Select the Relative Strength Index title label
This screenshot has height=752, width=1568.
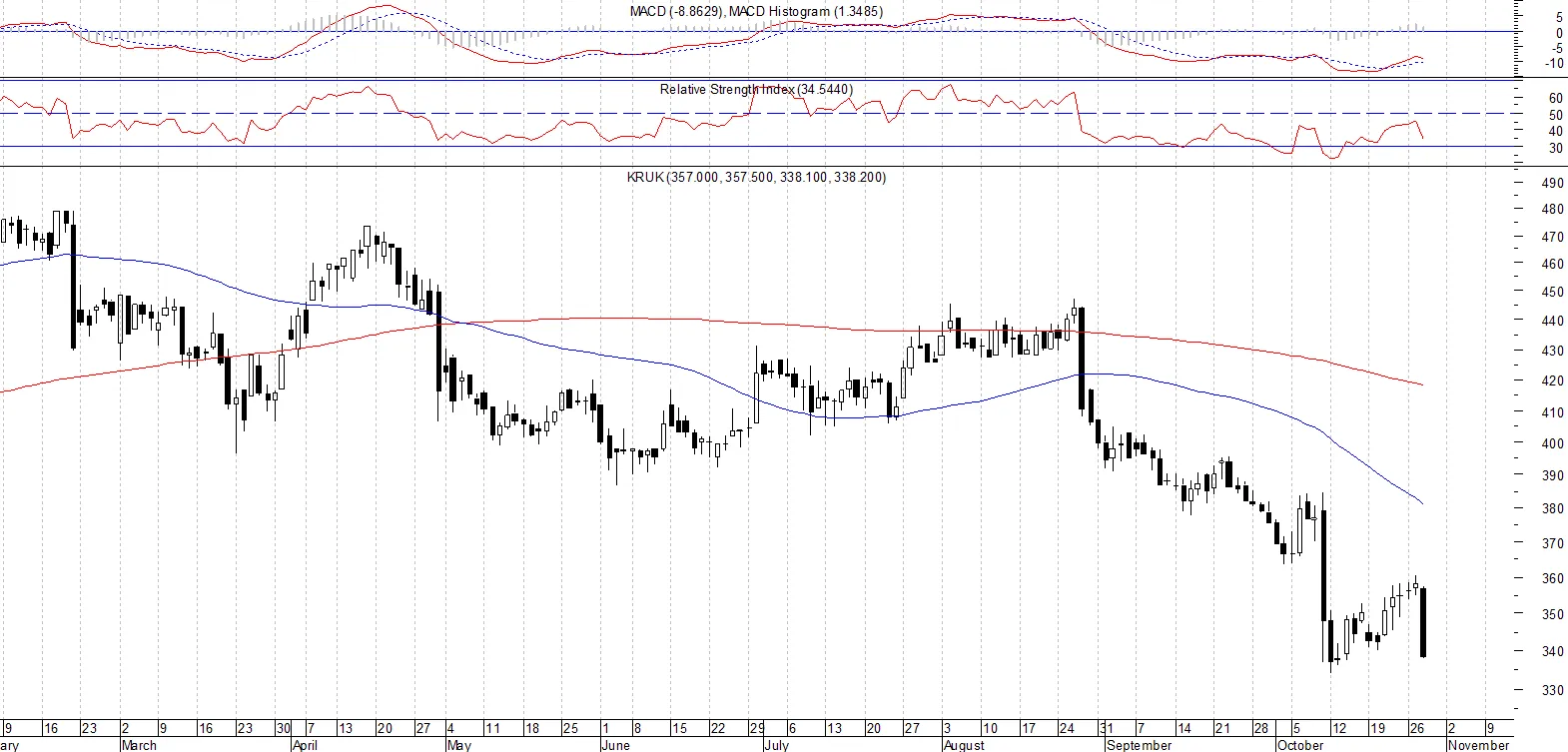tap(756, 90)
